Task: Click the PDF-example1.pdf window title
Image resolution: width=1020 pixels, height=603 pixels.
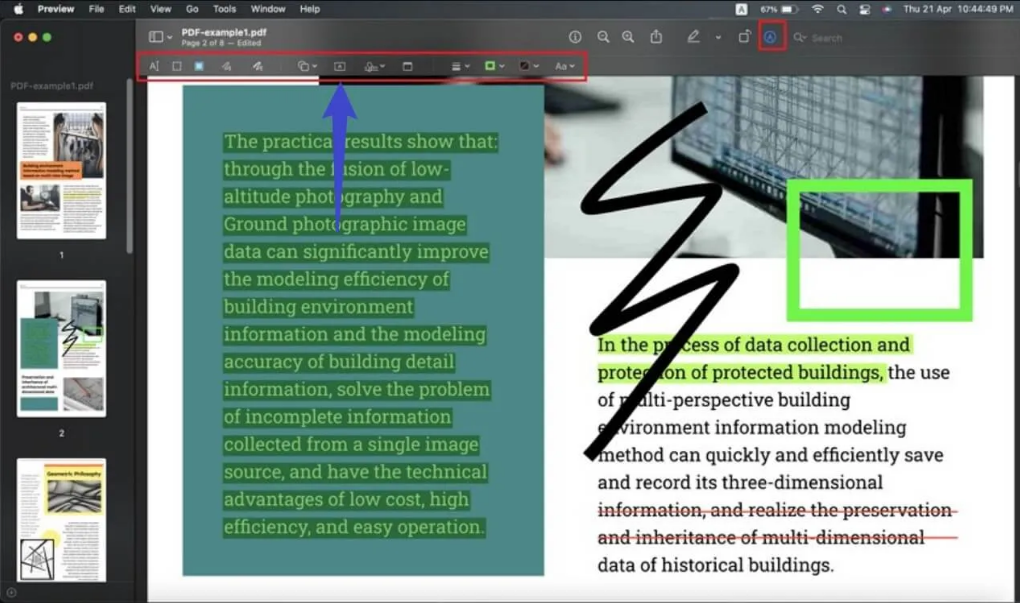Action: coord(224,32)
